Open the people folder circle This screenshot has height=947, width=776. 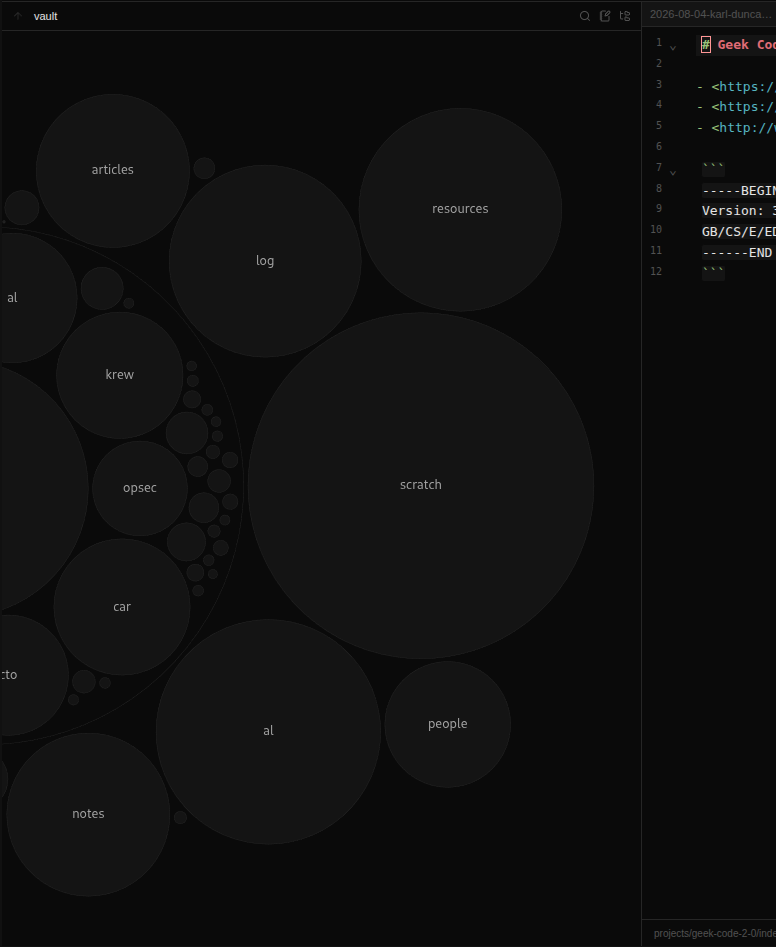(447, 724)
